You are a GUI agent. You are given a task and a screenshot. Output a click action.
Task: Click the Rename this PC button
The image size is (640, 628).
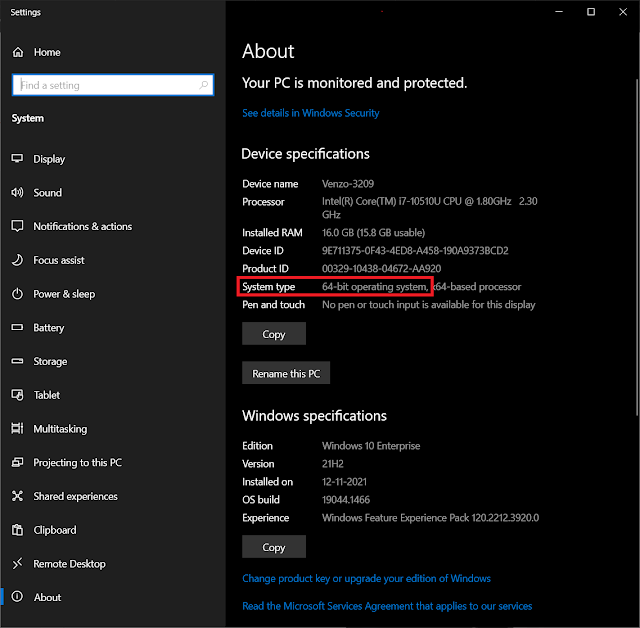click(x=286, y=373)
